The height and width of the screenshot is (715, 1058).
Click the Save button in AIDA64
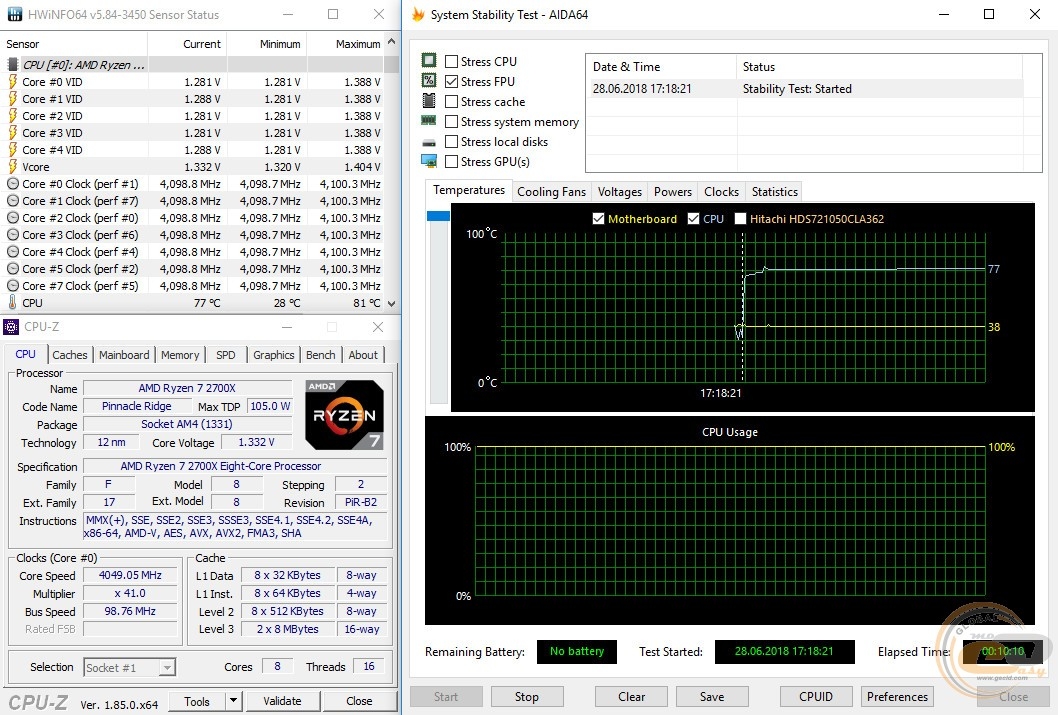(x=712, y=697)
